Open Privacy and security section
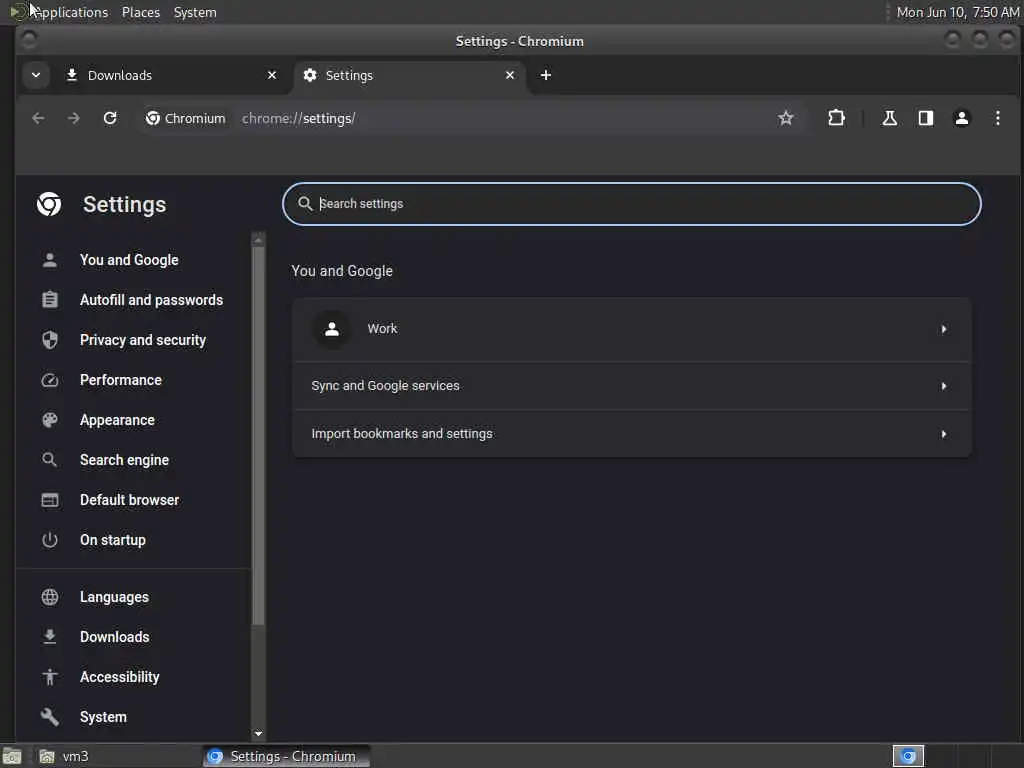The width and height of the screenshot is (1024, 768). pyautogui.click(x=143, y=340)
